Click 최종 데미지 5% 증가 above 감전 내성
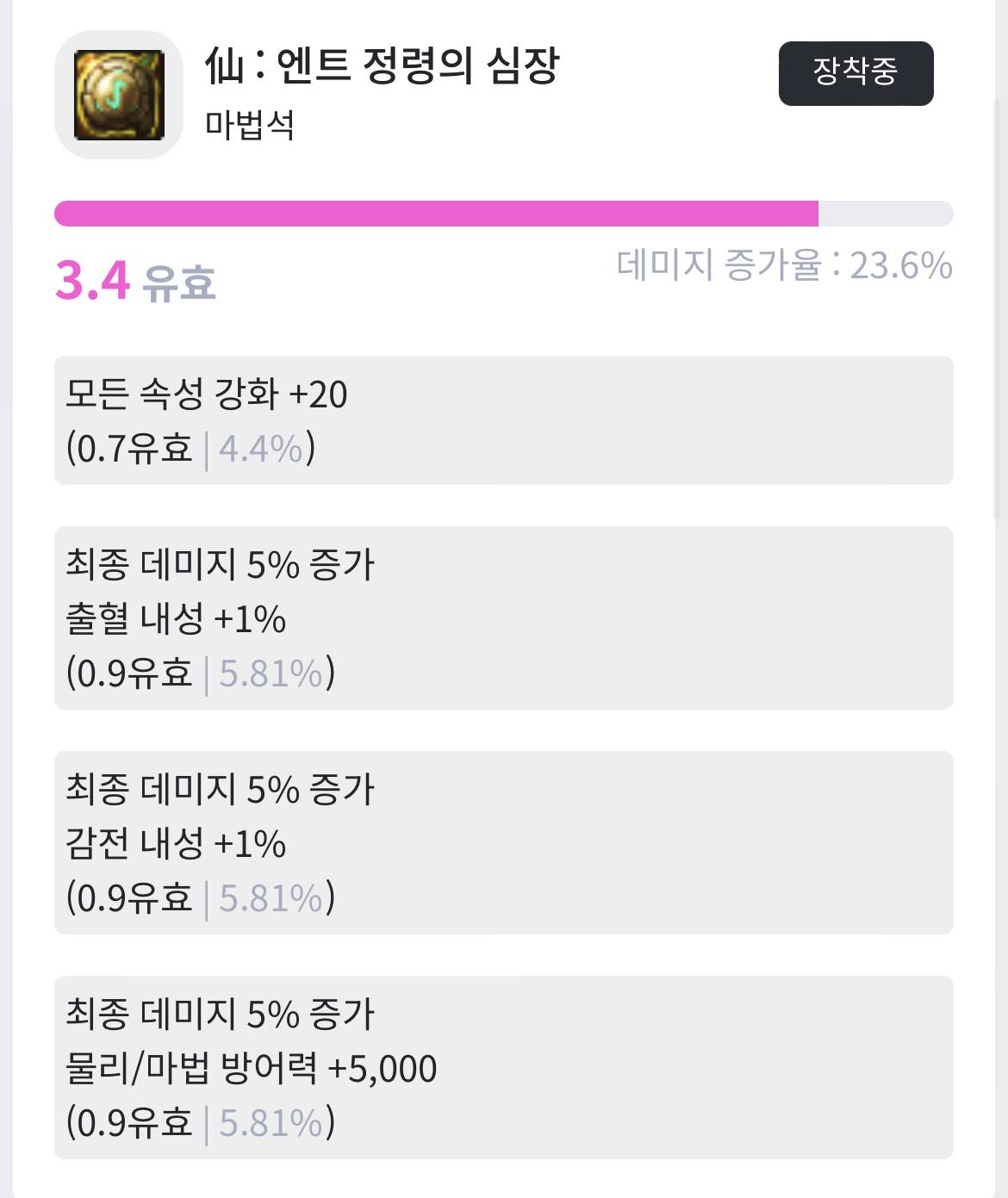 click(x=221, y=790)
